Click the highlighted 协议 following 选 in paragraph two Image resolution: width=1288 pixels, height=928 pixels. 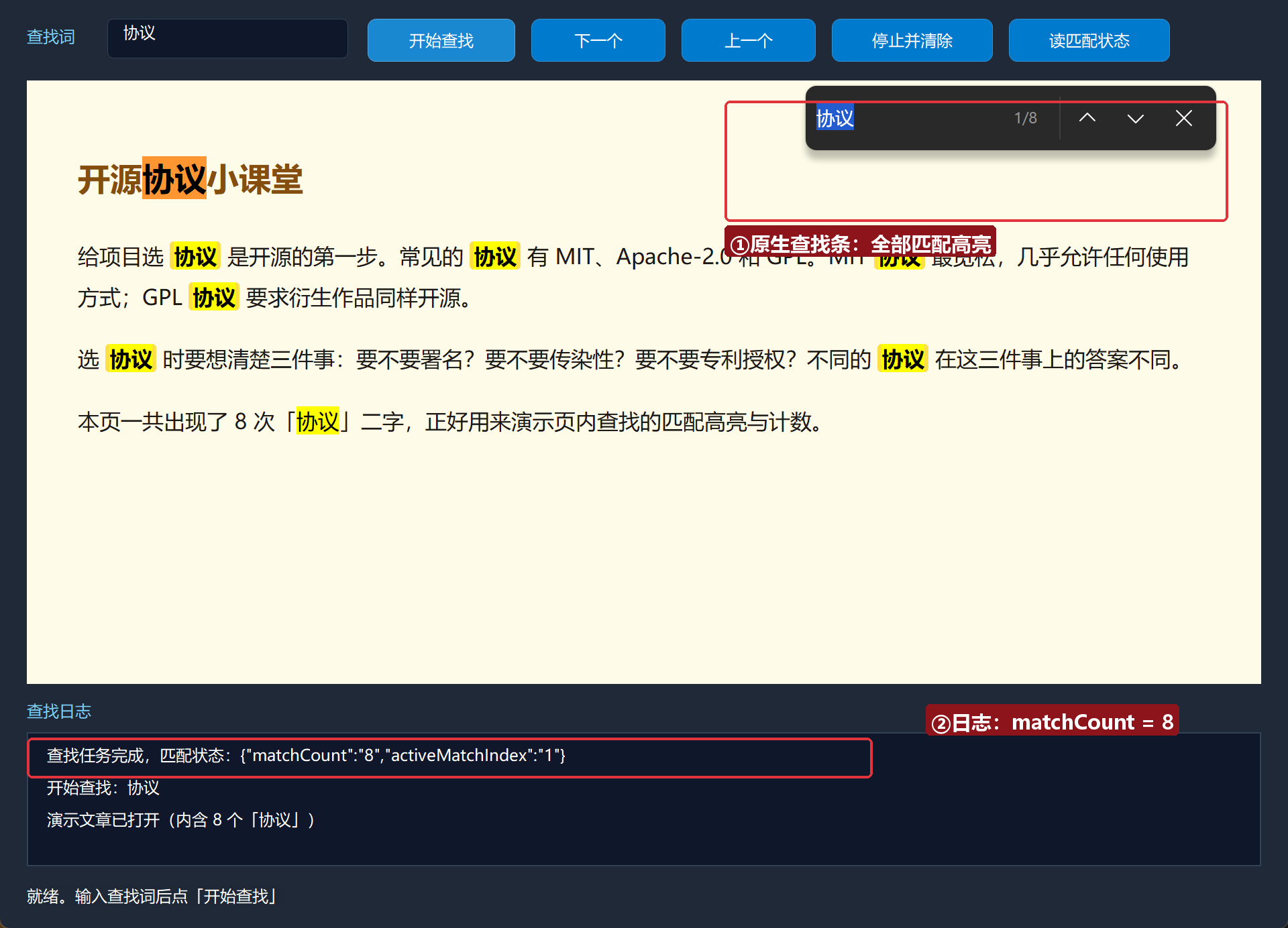click(x=131, y=359)
